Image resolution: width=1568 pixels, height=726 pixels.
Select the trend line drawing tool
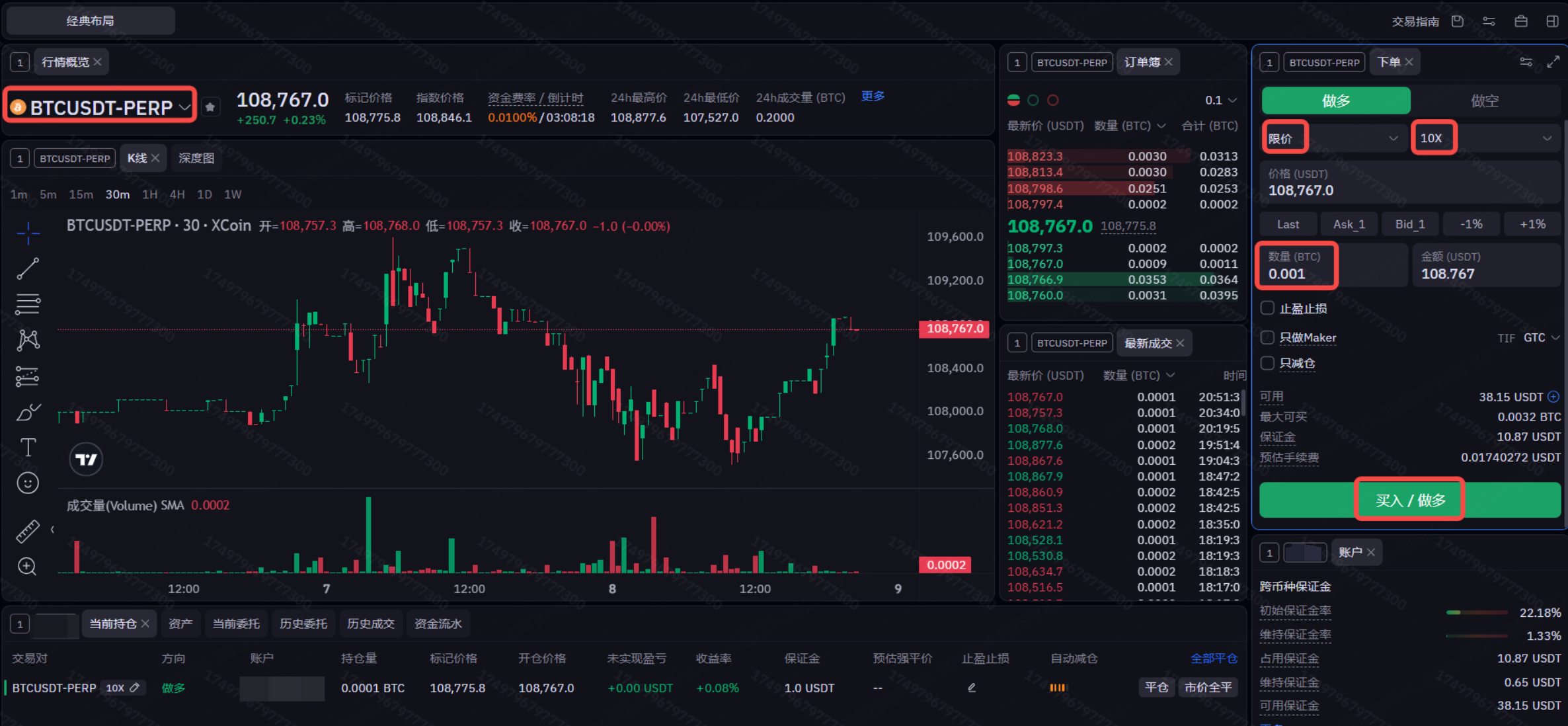click(x=28, y=268)
